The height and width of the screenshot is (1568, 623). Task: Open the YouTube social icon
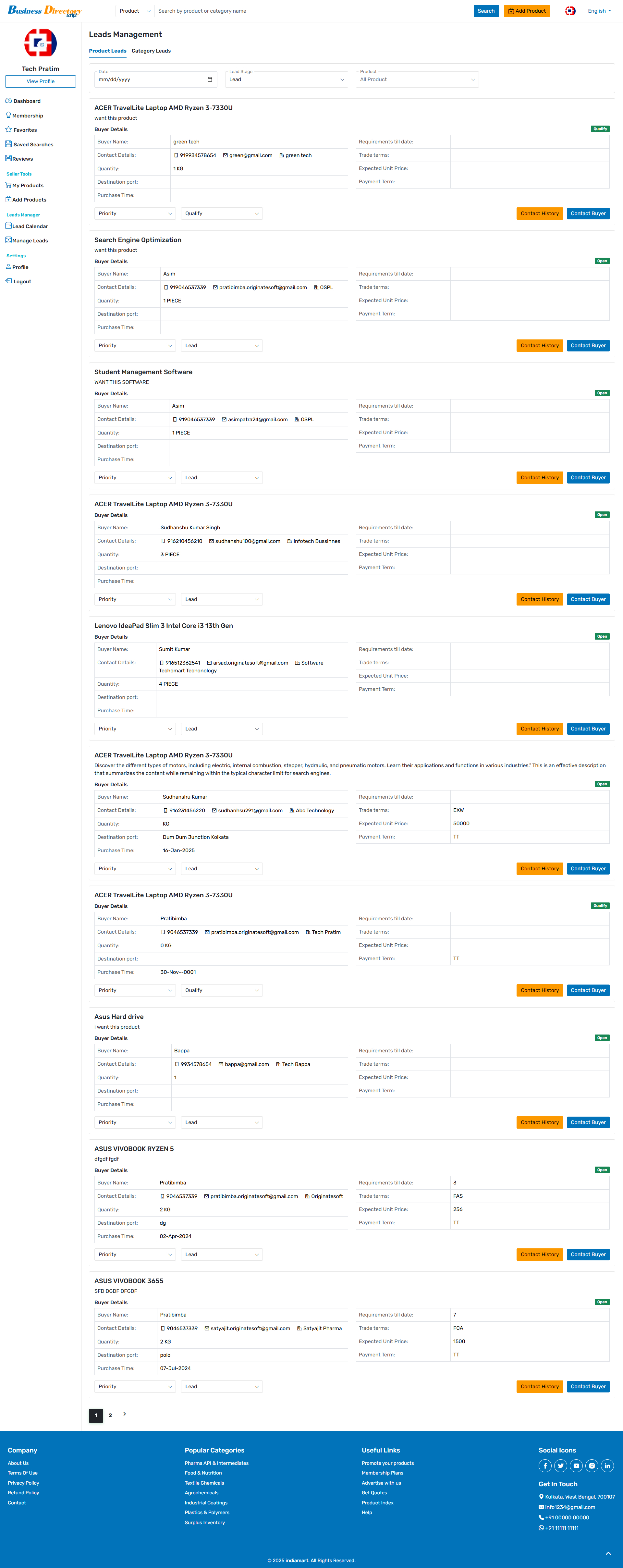tap(576, 1466)
